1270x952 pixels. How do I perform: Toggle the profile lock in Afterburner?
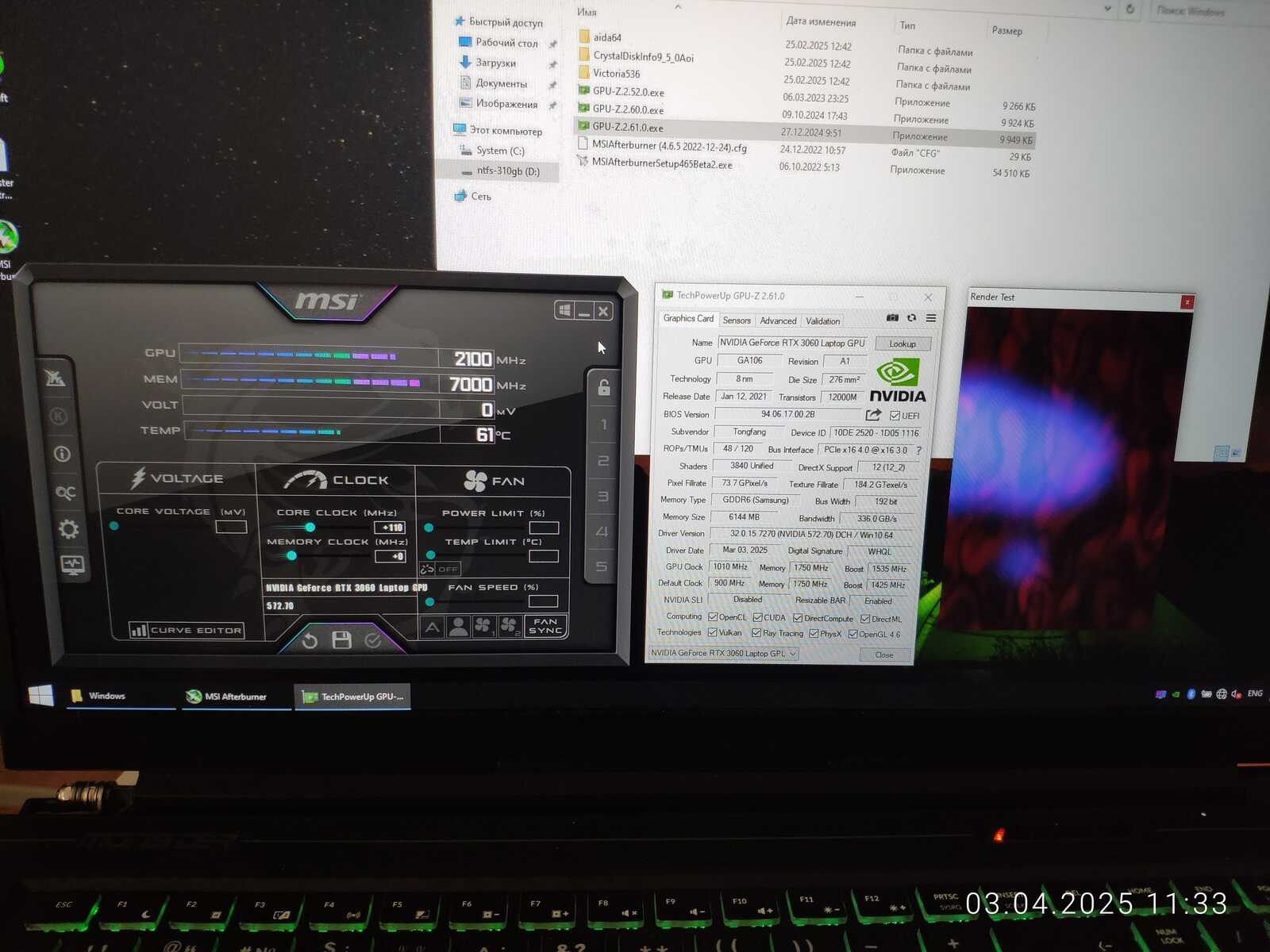(604, 387)
